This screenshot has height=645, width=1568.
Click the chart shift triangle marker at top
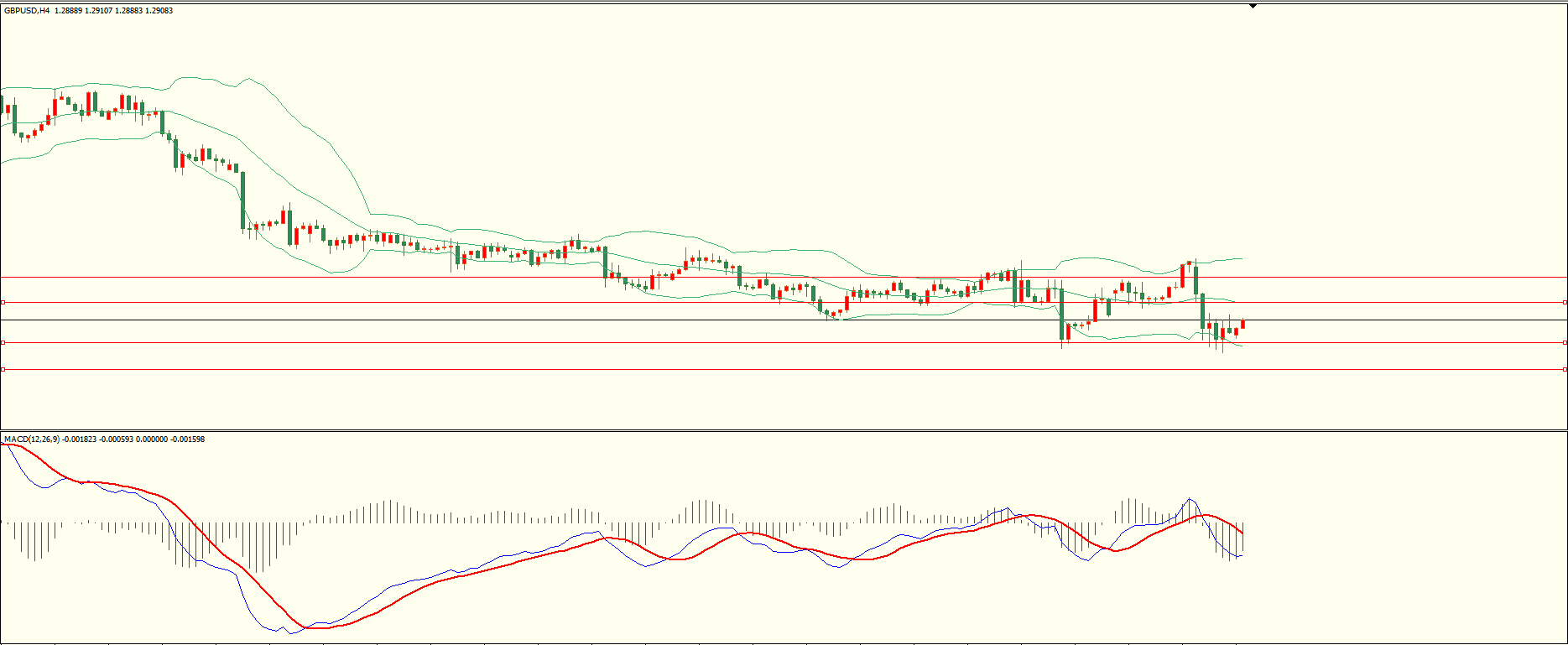[1253, 6]
